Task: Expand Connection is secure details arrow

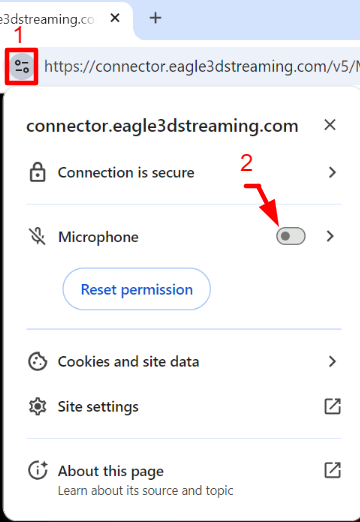Action: 332,172
